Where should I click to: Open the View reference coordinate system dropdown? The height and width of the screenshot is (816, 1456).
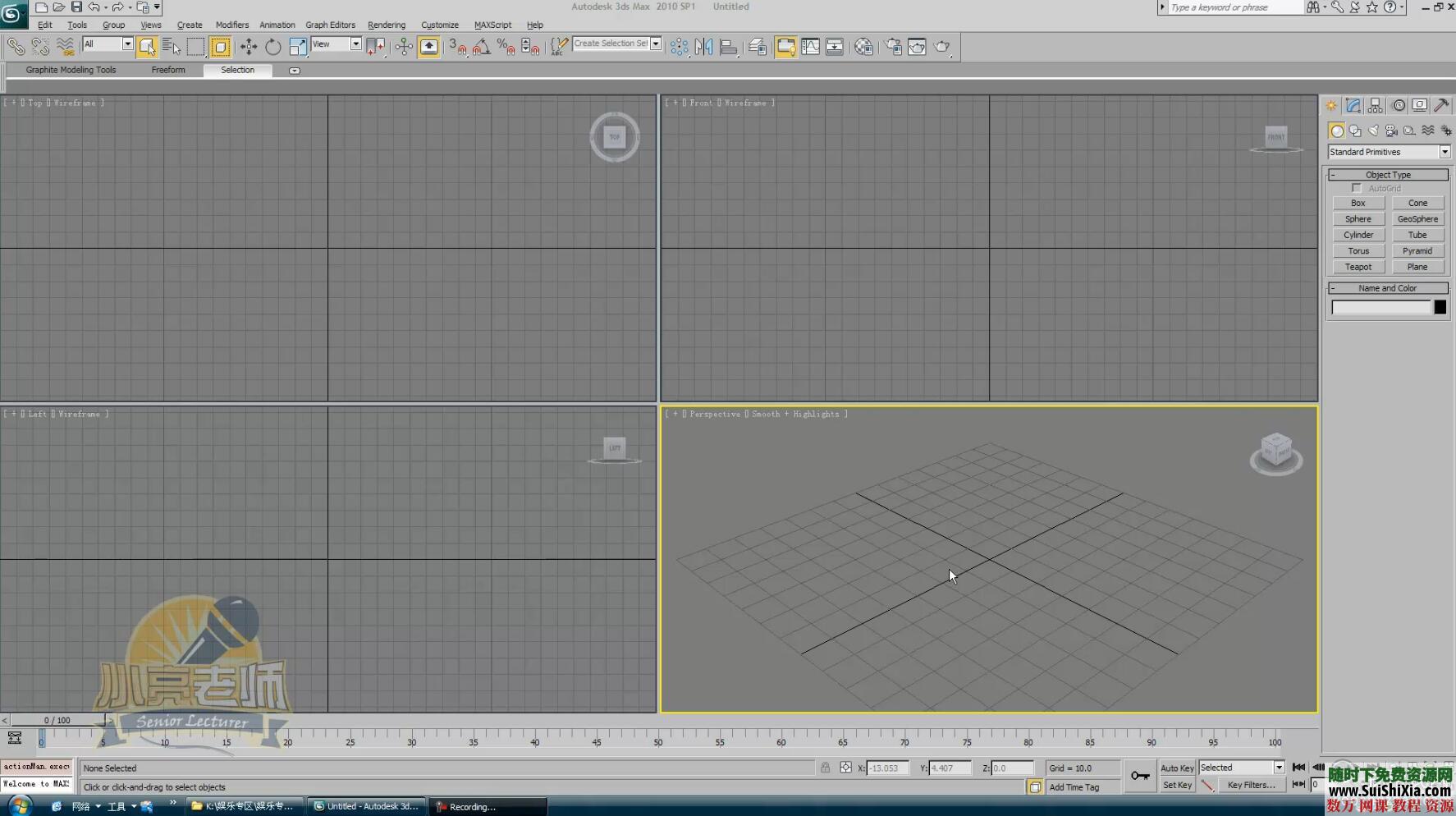pos(355,44)
